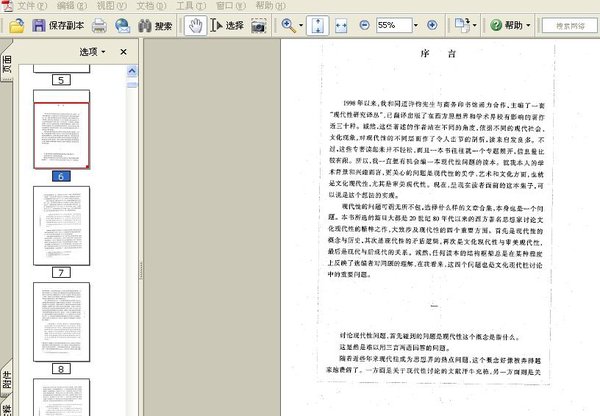Click the zoom in plus button
Viewport: 600px width, 416px height.
432,25
